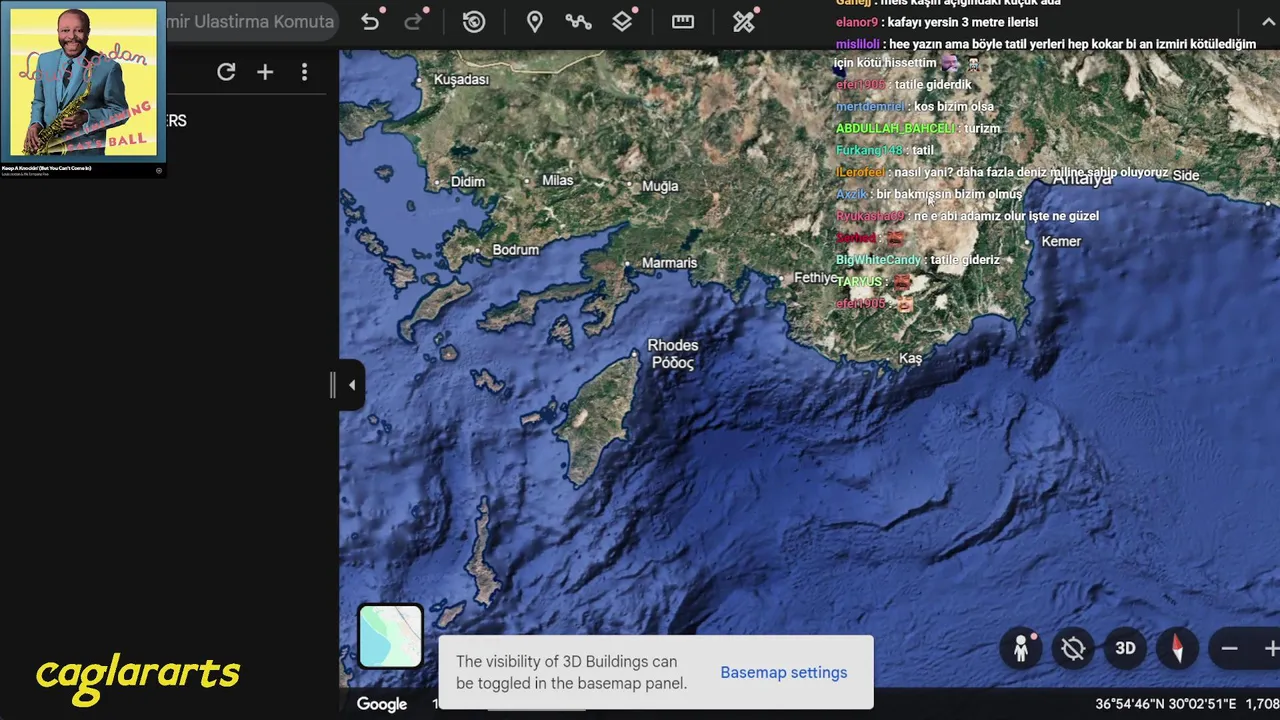The height and width of the screenshot is (720, 1280).
Task: Click the Didim map label
Action: pos(467,182)
